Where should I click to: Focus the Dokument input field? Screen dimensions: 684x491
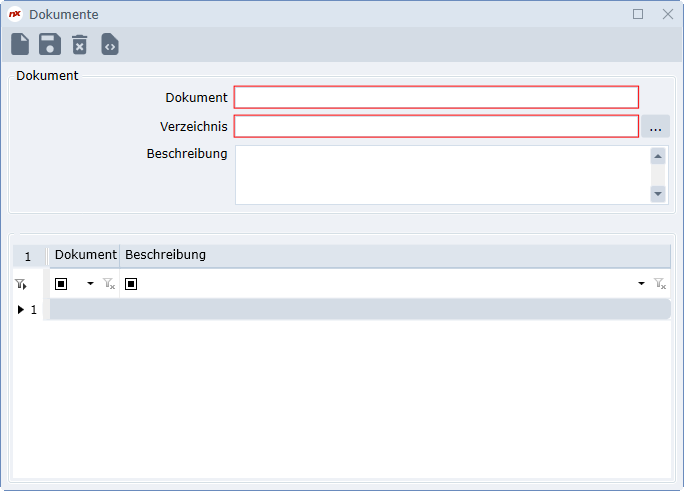coord(436,97)
